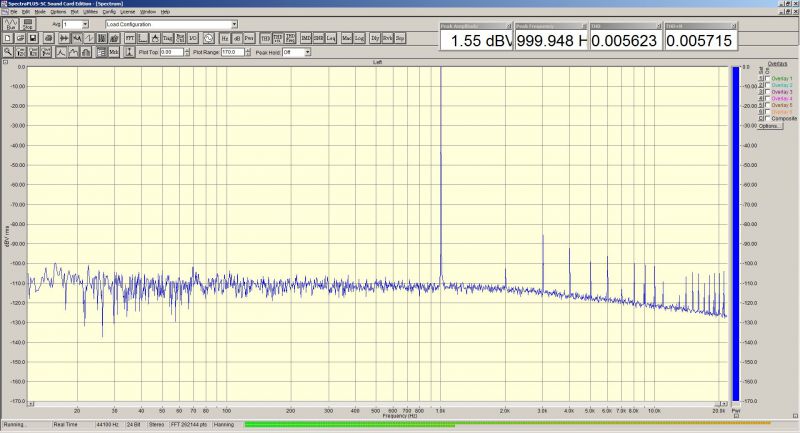Image resolution: width=800 pixels, height=433 pixels.
Task: Click the green input level bar
Action: (x=349, y=424)
